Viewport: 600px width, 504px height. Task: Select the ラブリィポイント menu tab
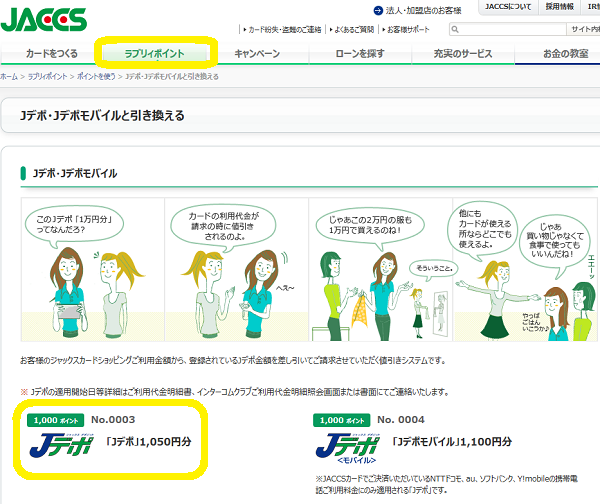155,54
